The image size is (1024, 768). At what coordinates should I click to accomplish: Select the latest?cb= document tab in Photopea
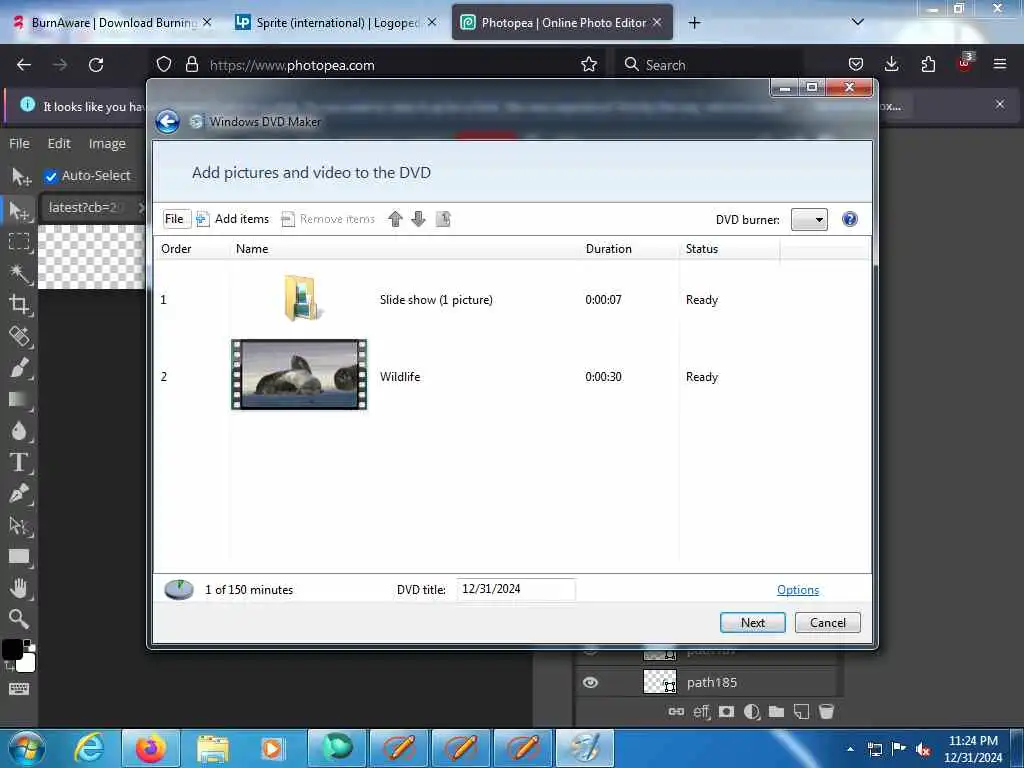tap(91, 208)
